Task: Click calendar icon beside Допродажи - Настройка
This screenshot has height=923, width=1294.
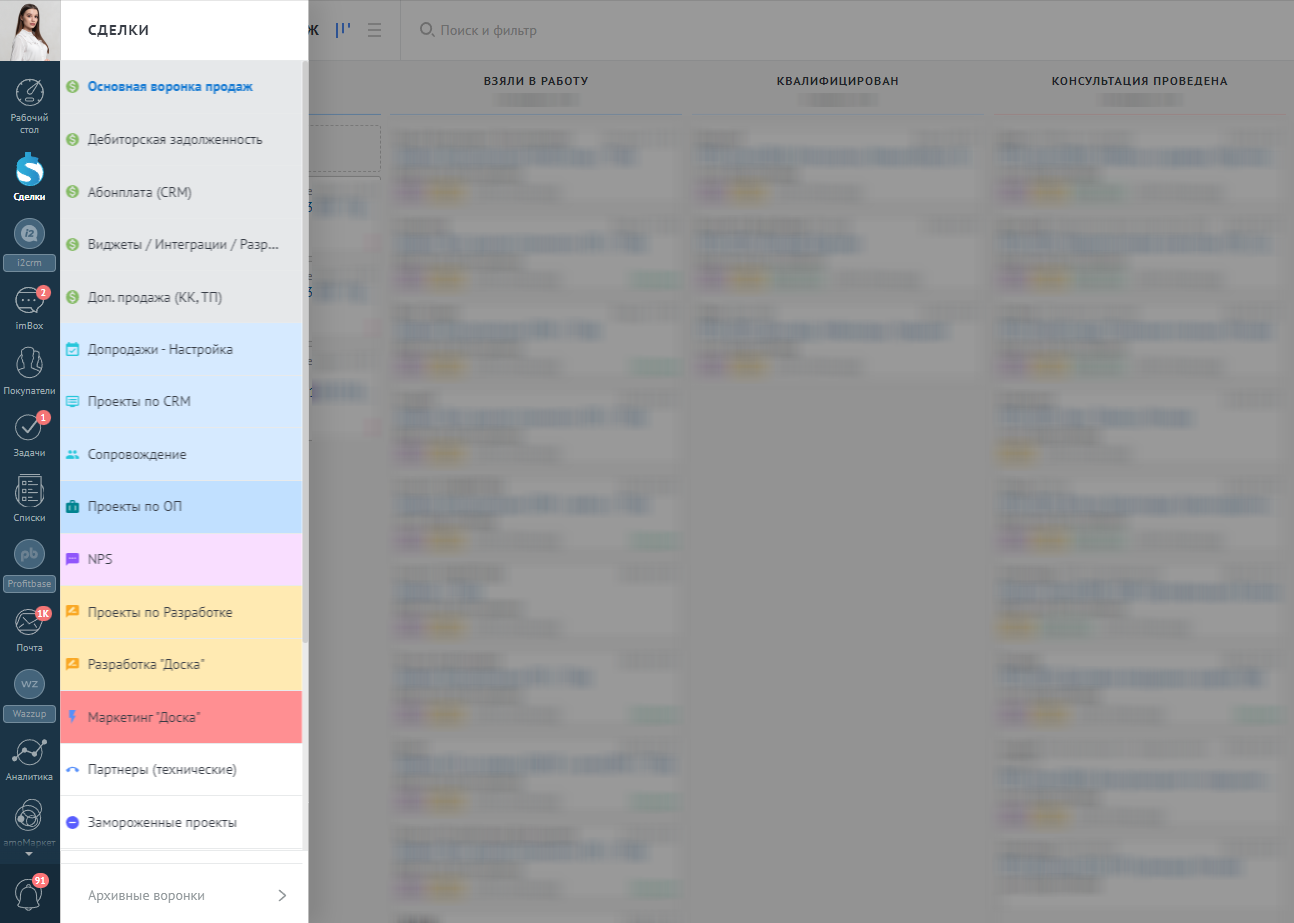Action: tap(72, 349)
